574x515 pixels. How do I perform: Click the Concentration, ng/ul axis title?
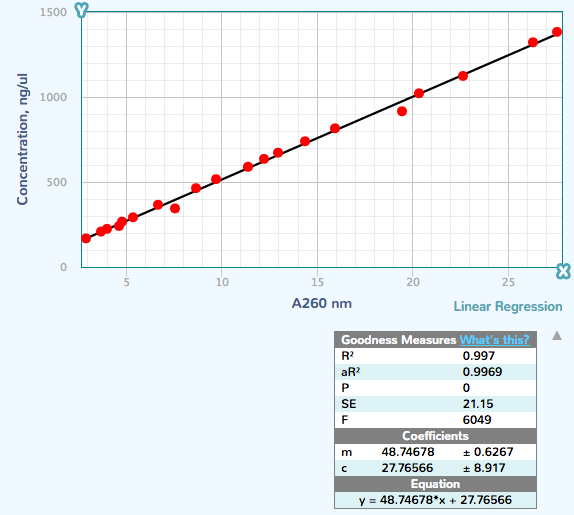[x=22, y=139]
